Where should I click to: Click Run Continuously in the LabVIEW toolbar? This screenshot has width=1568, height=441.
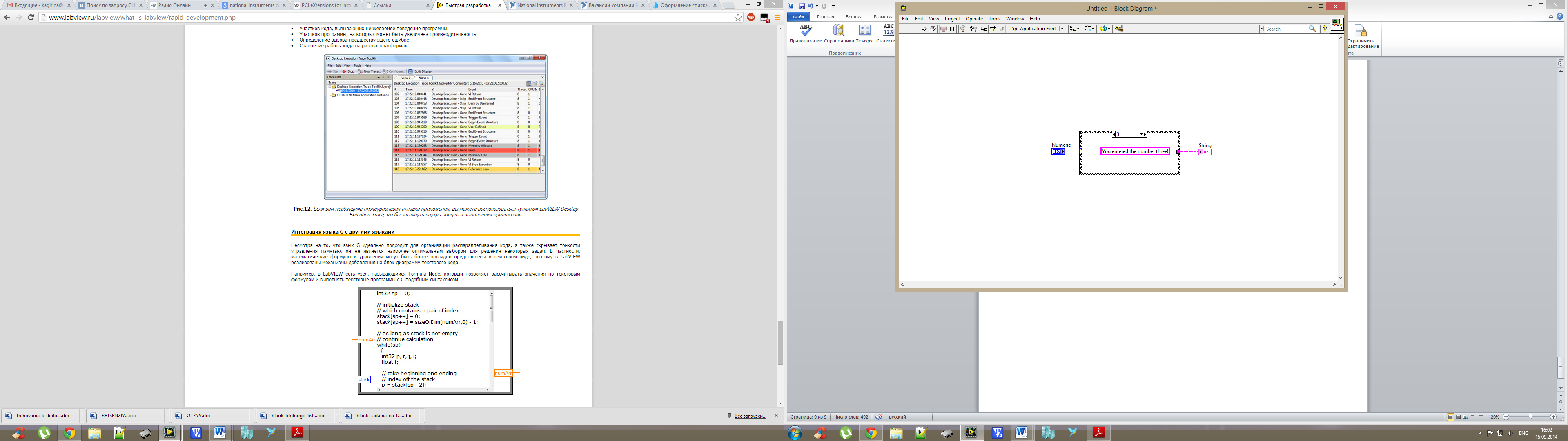coord(933,29)
